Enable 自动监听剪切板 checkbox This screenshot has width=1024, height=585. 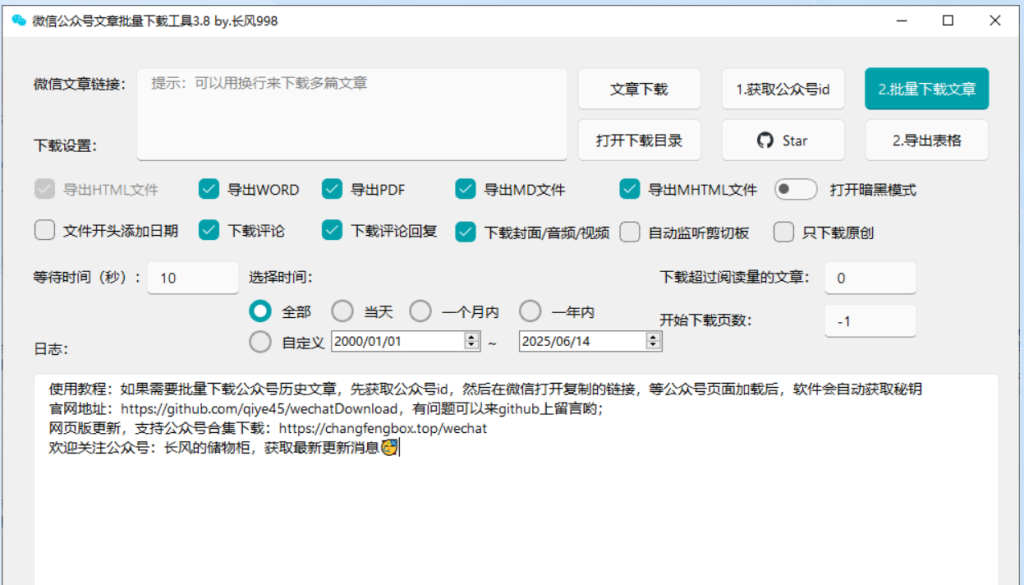pyautogui.click(x=630, y=232)
